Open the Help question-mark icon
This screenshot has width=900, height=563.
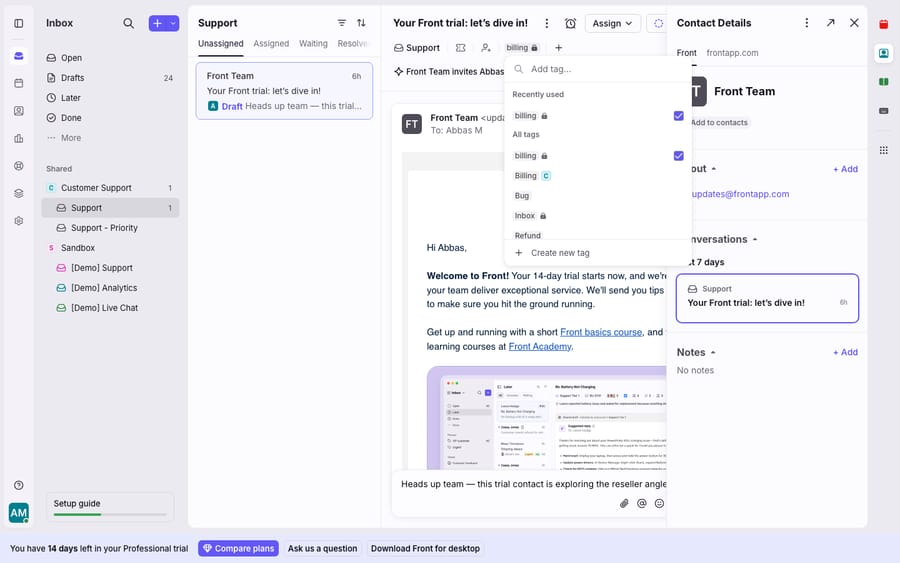(18, 486)
